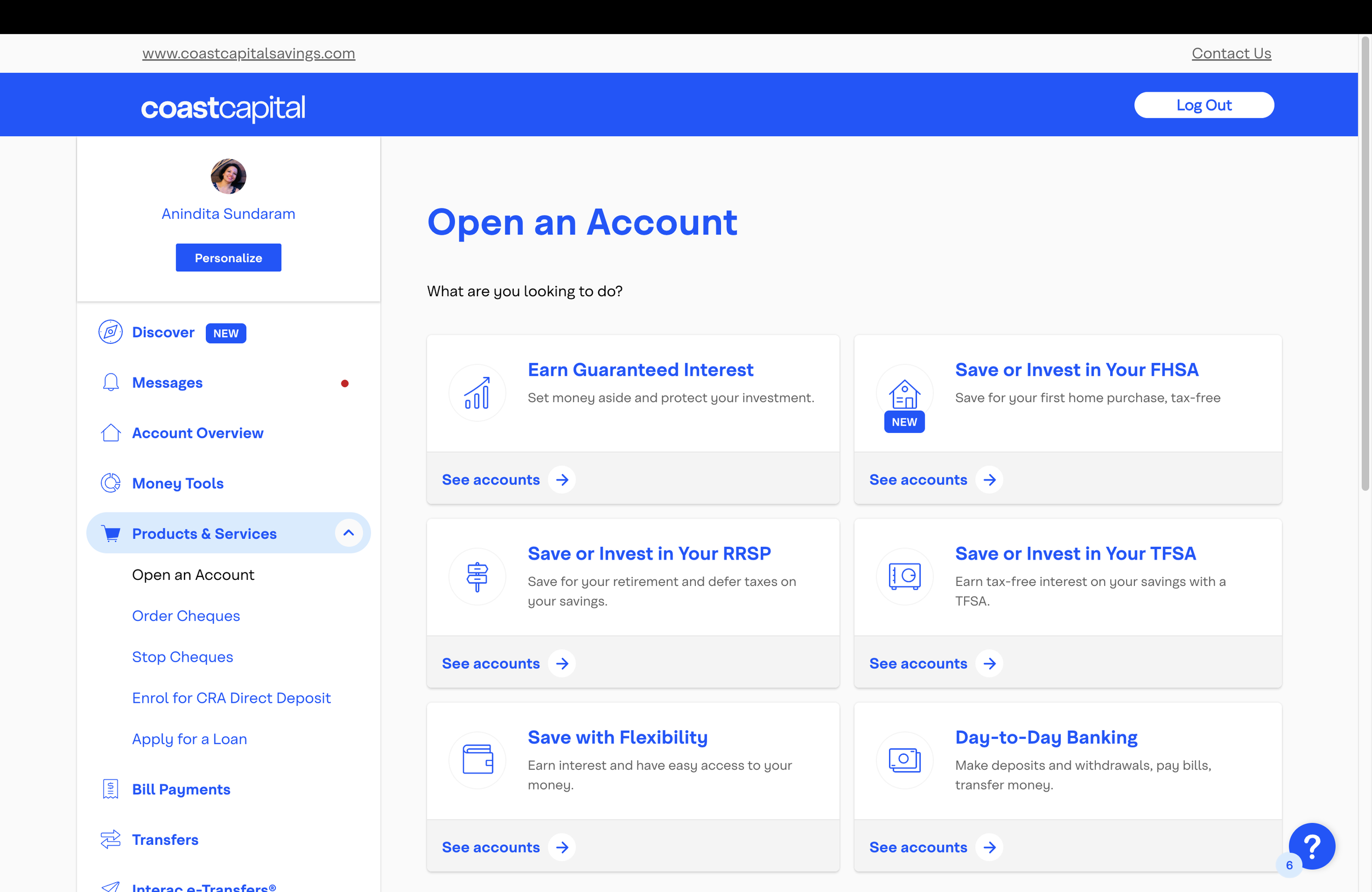This screenshot has width=1372, height=892.
Task: Click the Anindita Sundaram profile photo
Action: click(x=228, y=176)
